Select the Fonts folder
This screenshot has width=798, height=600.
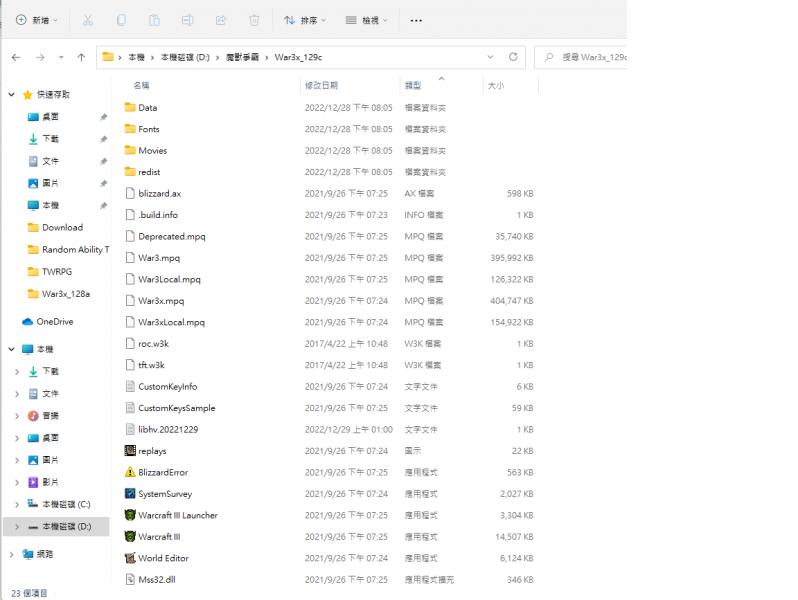click(149, 129)
